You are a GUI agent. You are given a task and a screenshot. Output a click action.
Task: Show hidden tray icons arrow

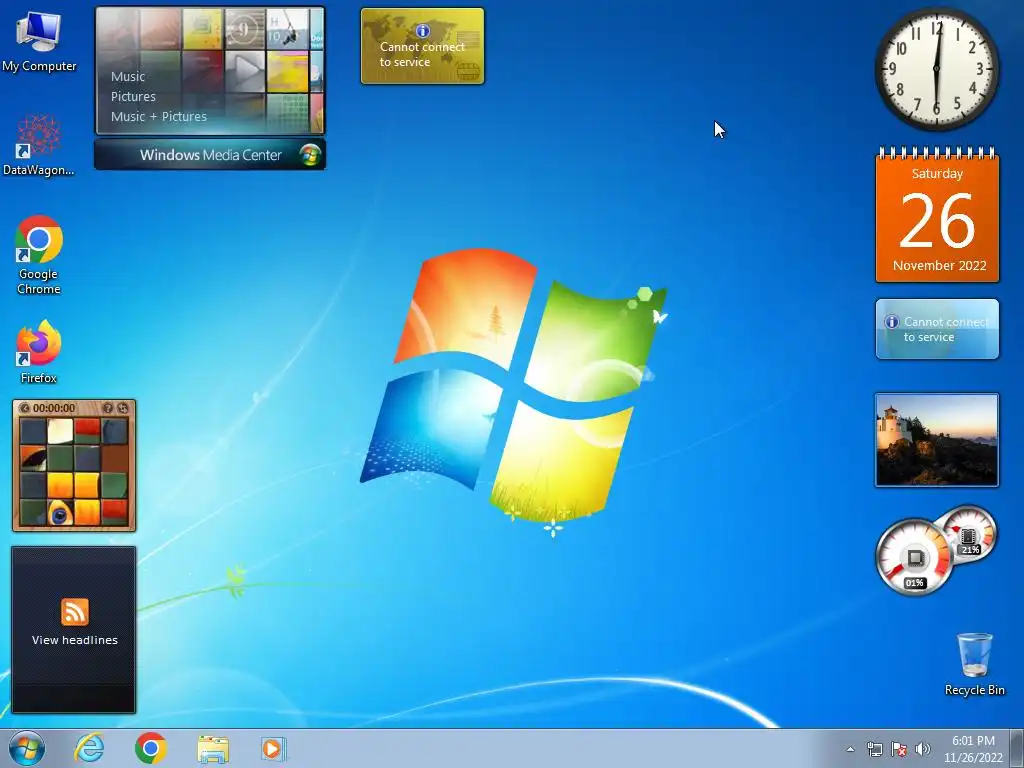pos(850,750)
